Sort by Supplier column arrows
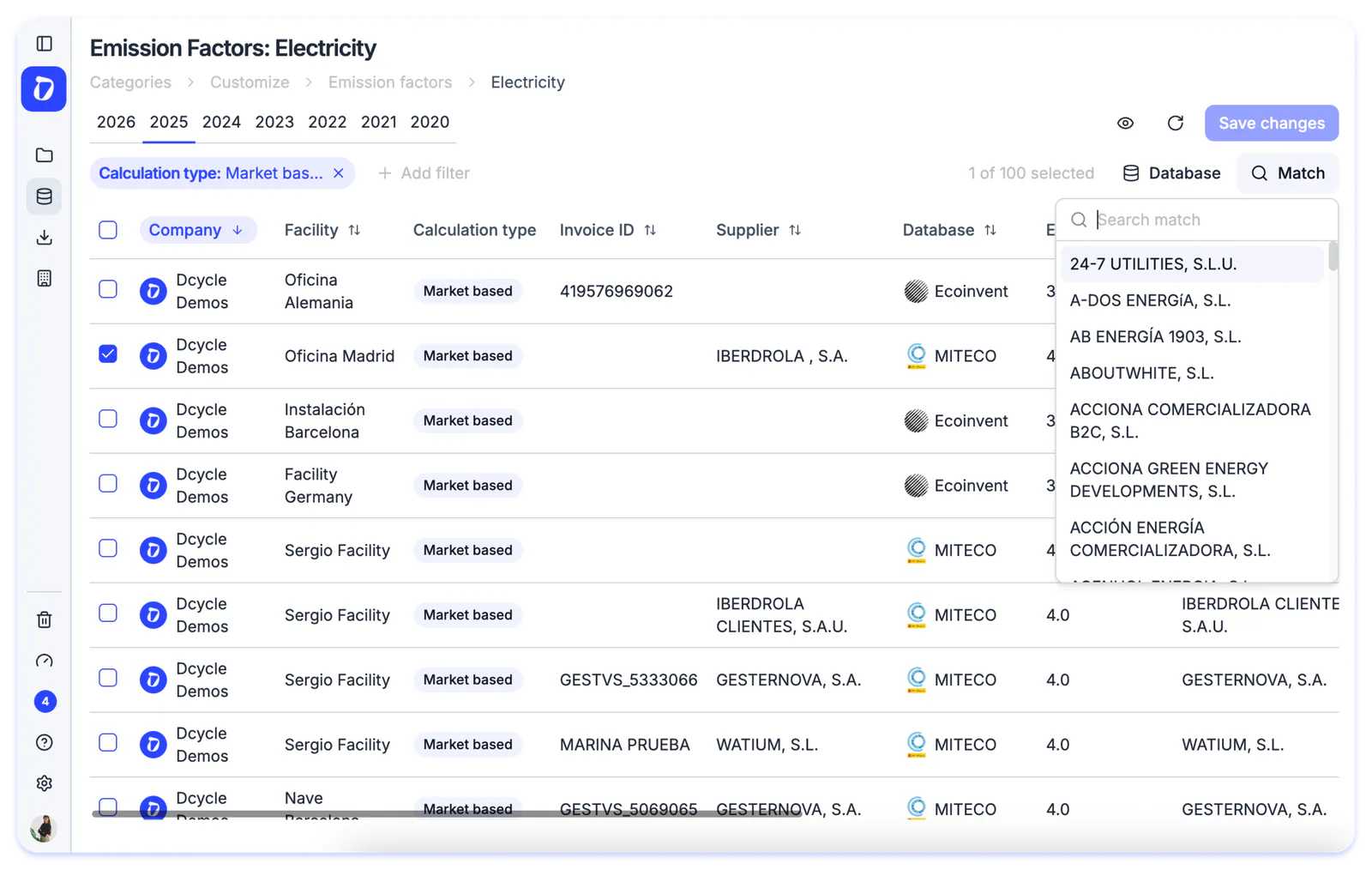This screenshot has height=870, width=1372. pos(795,230)
